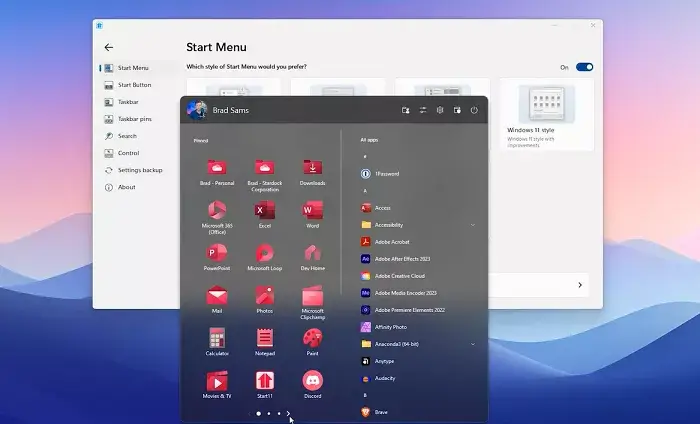Click Brad Sams user avatar

197,110
